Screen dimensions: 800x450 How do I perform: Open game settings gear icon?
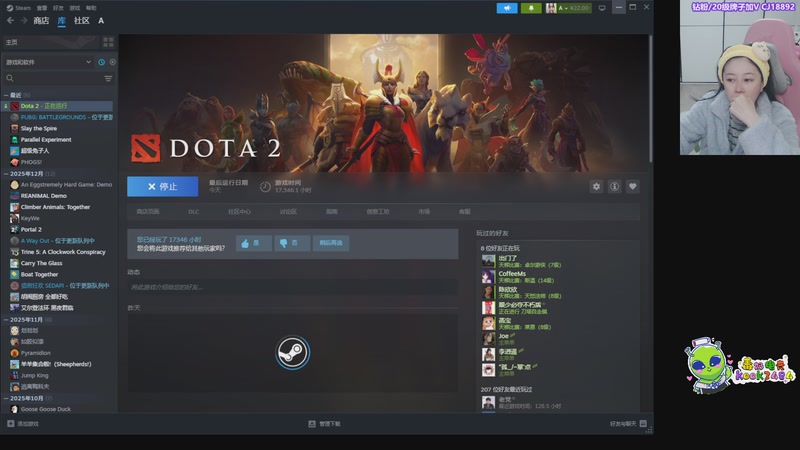pos(597,186)
